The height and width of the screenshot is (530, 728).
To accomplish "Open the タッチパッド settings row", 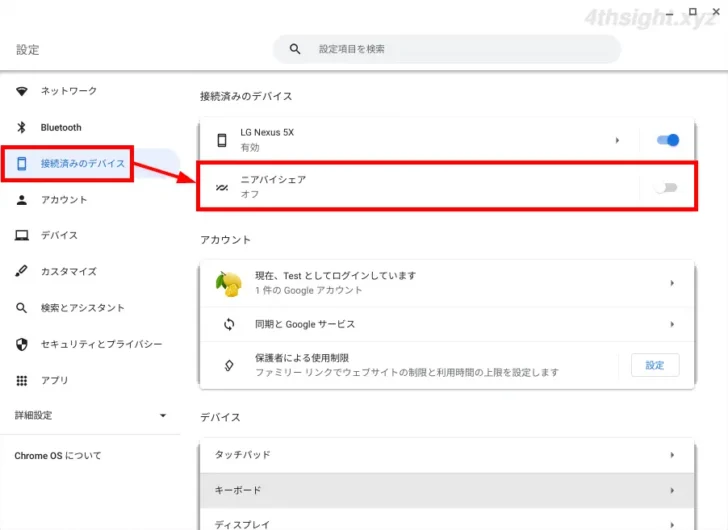I will coord(447,455).
